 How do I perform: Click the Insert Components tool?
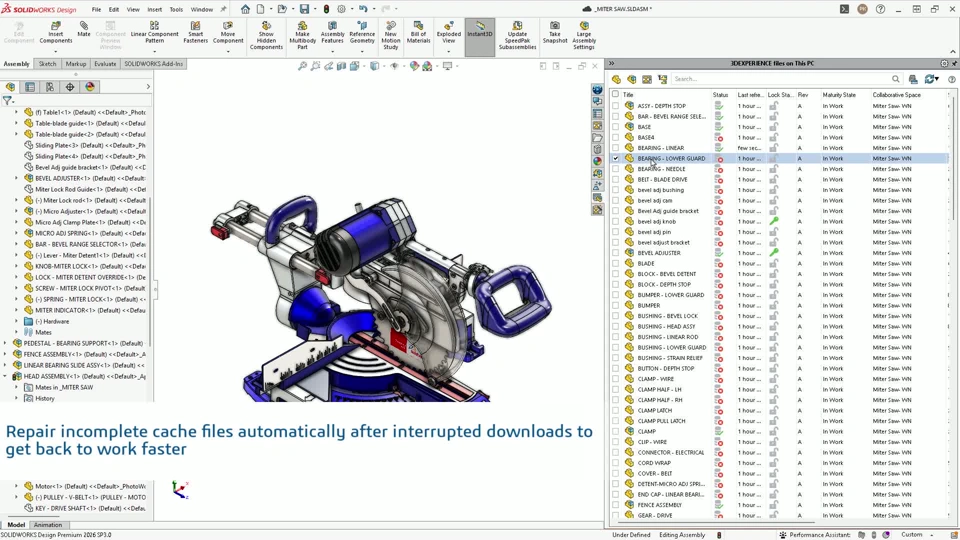(56, 33)
